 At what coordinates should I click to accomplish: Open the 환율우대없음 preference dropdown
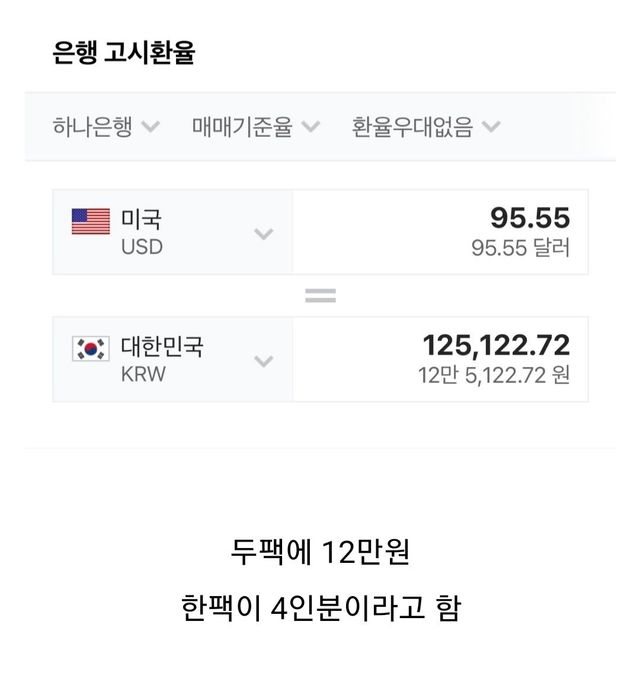412,127
